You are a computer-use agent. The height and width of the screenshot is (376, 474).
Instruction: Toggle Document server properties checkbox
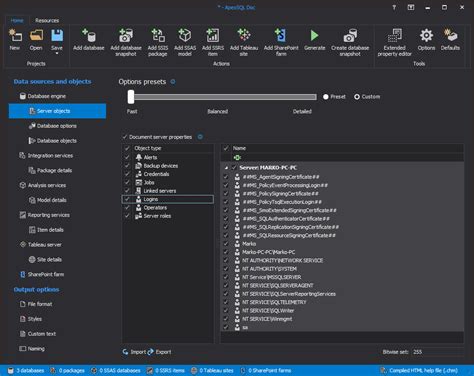click(x=125, y=137)
